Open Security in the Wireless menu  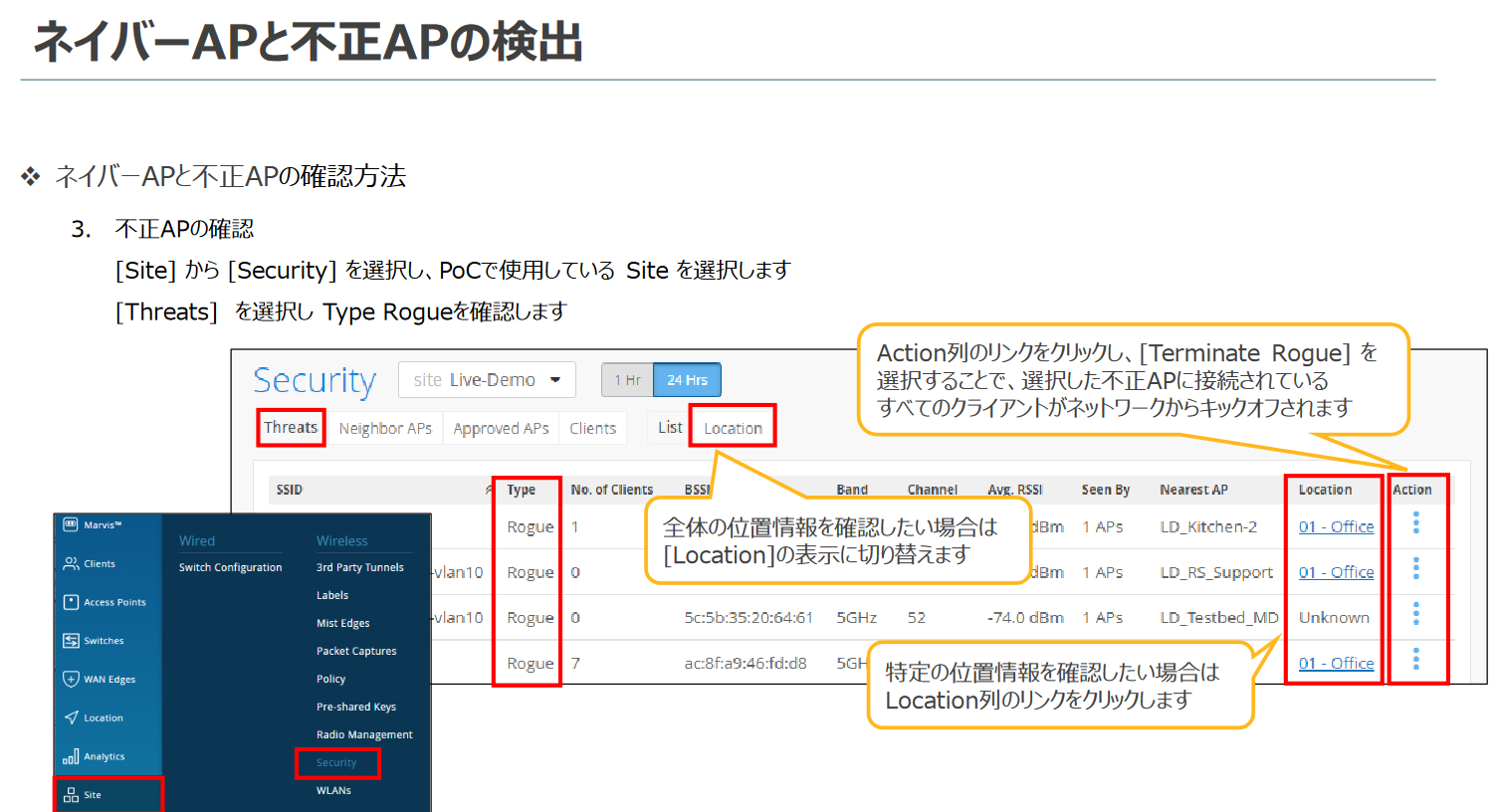click(x=336, y=762)
